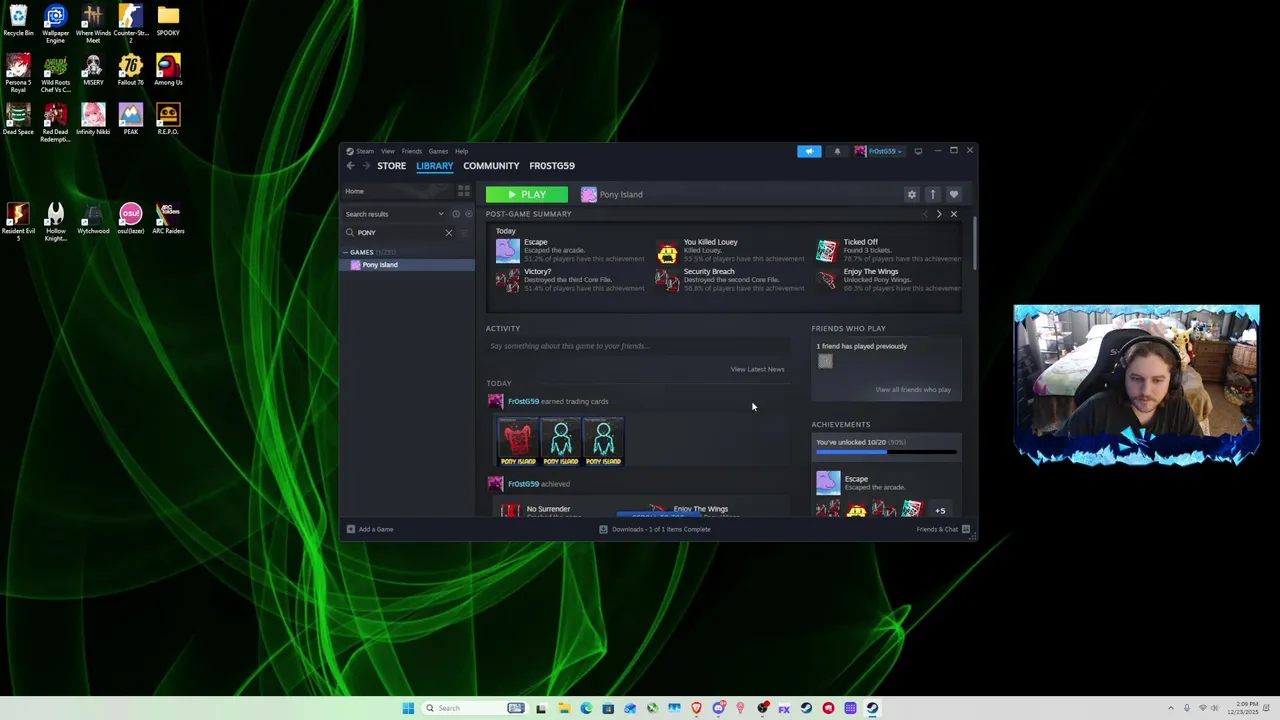Click the Enjoy The Wings summary achievement
Image resolution: width=1280 pixels, height=720 pixels.
889,280
